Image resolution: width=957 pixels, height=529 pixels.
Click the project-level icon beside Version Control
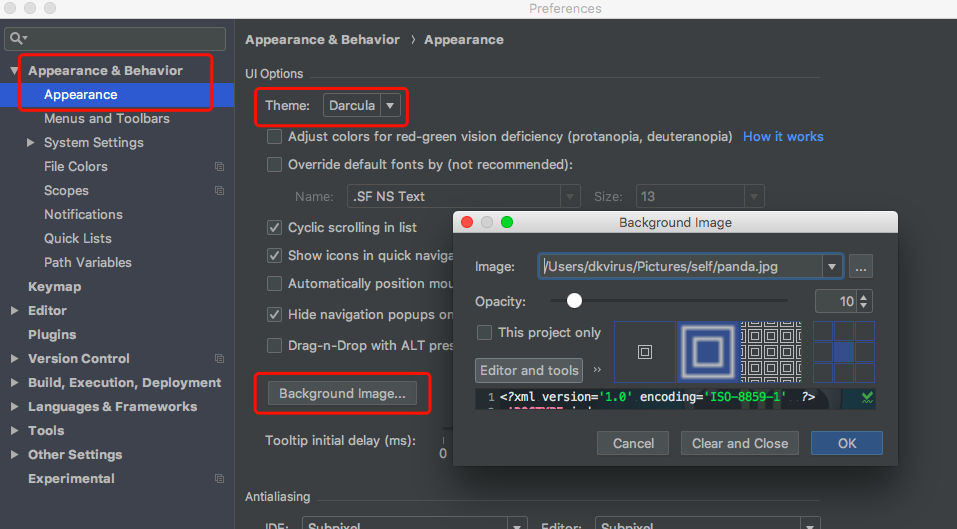point(219,359)
